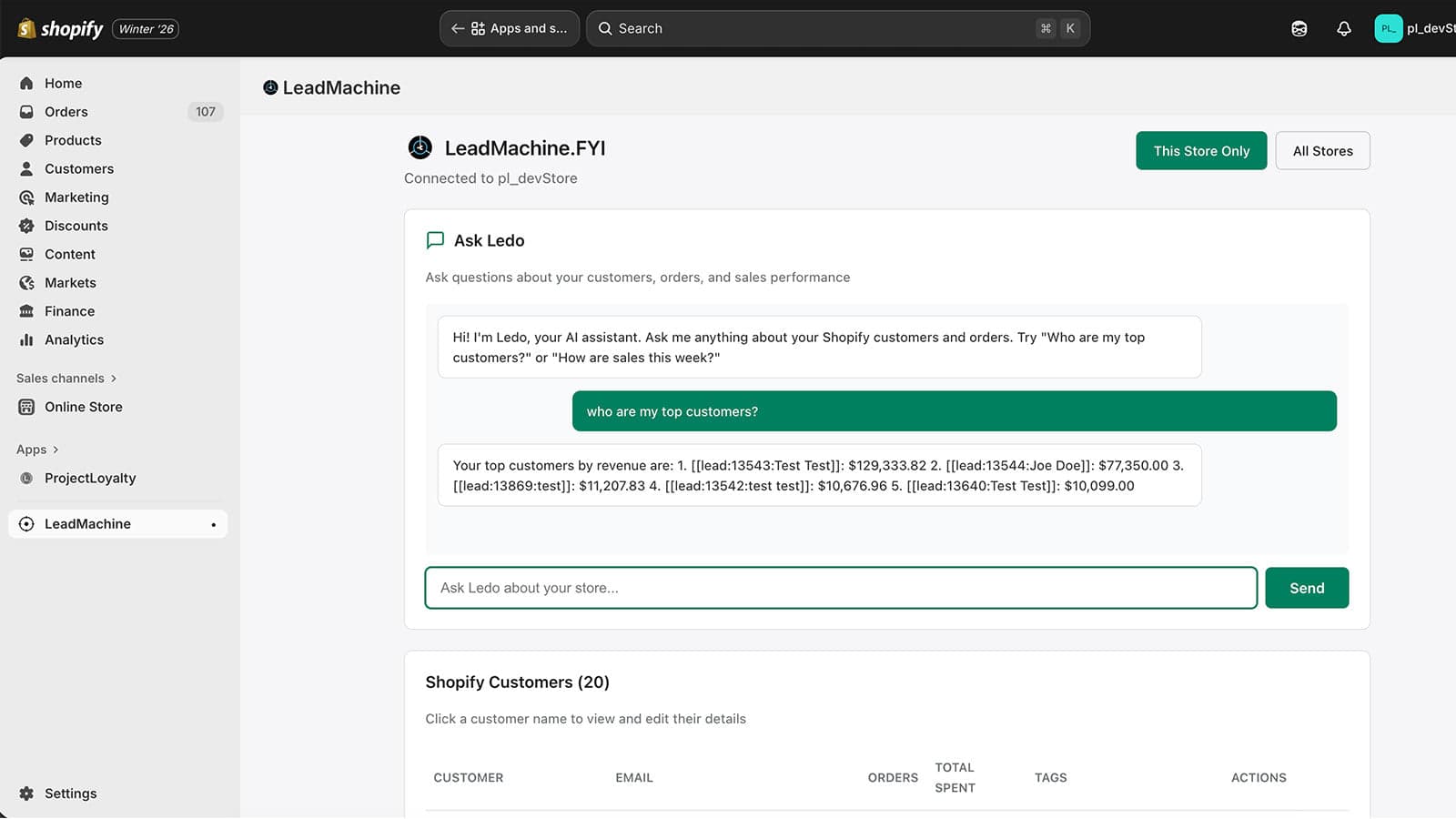
Task: Click Ledo's top customers reply
Action: (x=819, y=475)
